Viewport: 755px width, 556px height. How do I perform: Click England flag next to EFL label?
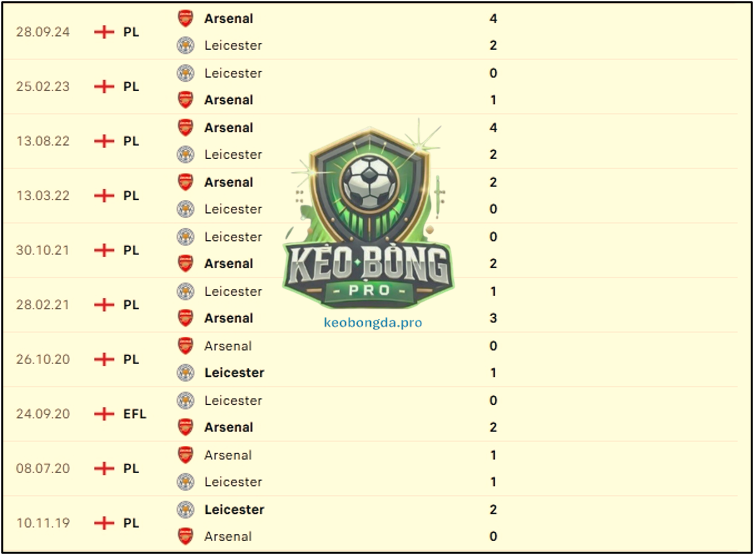(x=104, y=414)
